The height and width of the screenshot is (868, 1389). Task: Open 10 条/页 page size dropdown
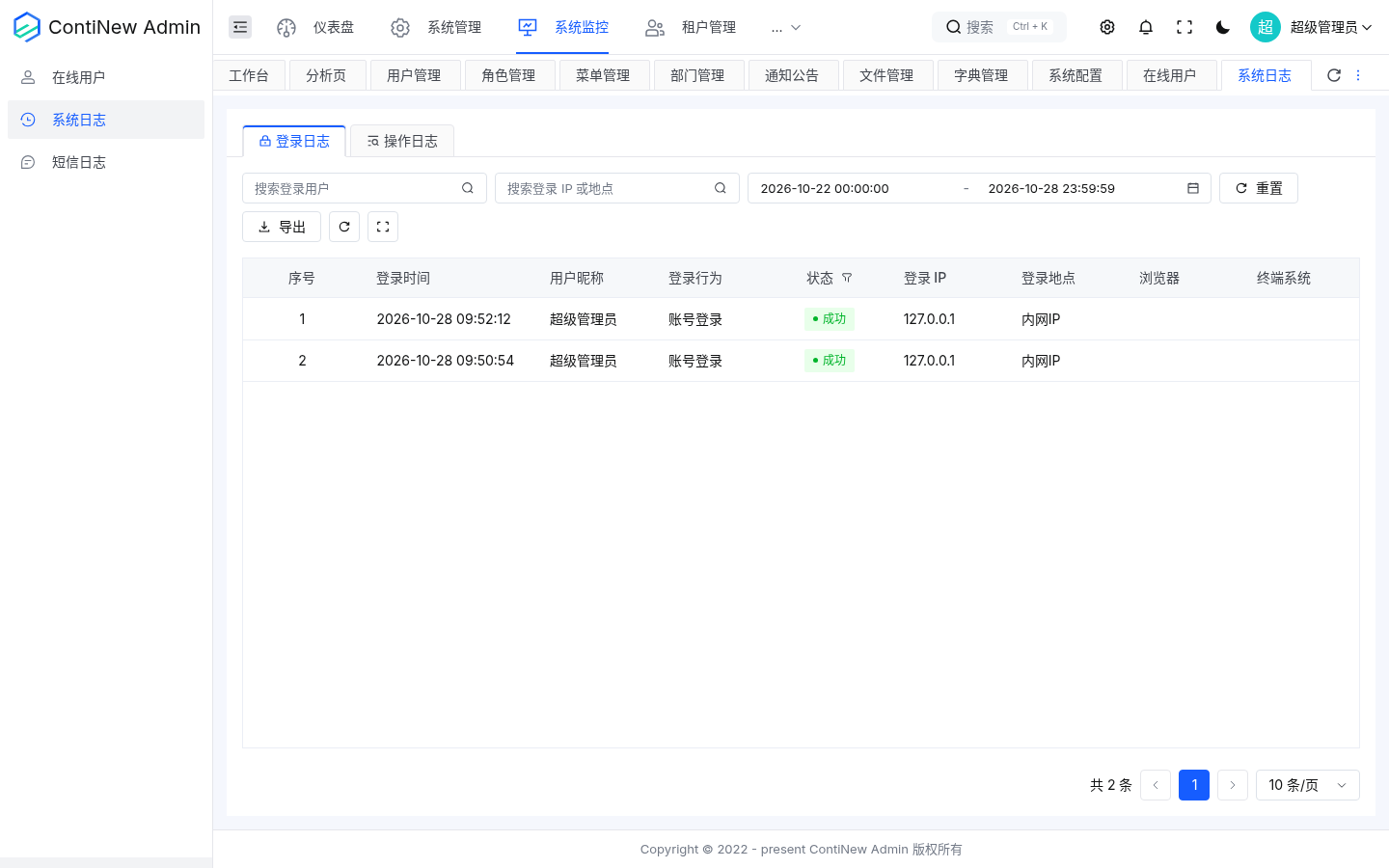1308,785
